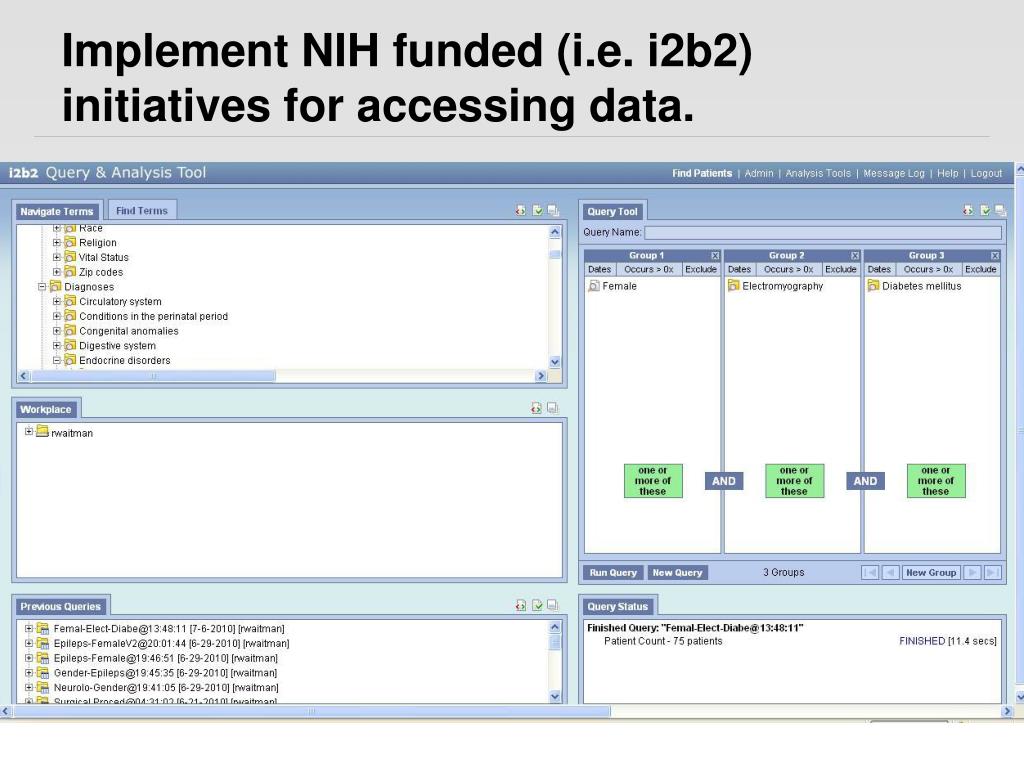Open Analysis Tools menu item
The height and width of the screenshot is (768, 1024).
pos(818,173)
